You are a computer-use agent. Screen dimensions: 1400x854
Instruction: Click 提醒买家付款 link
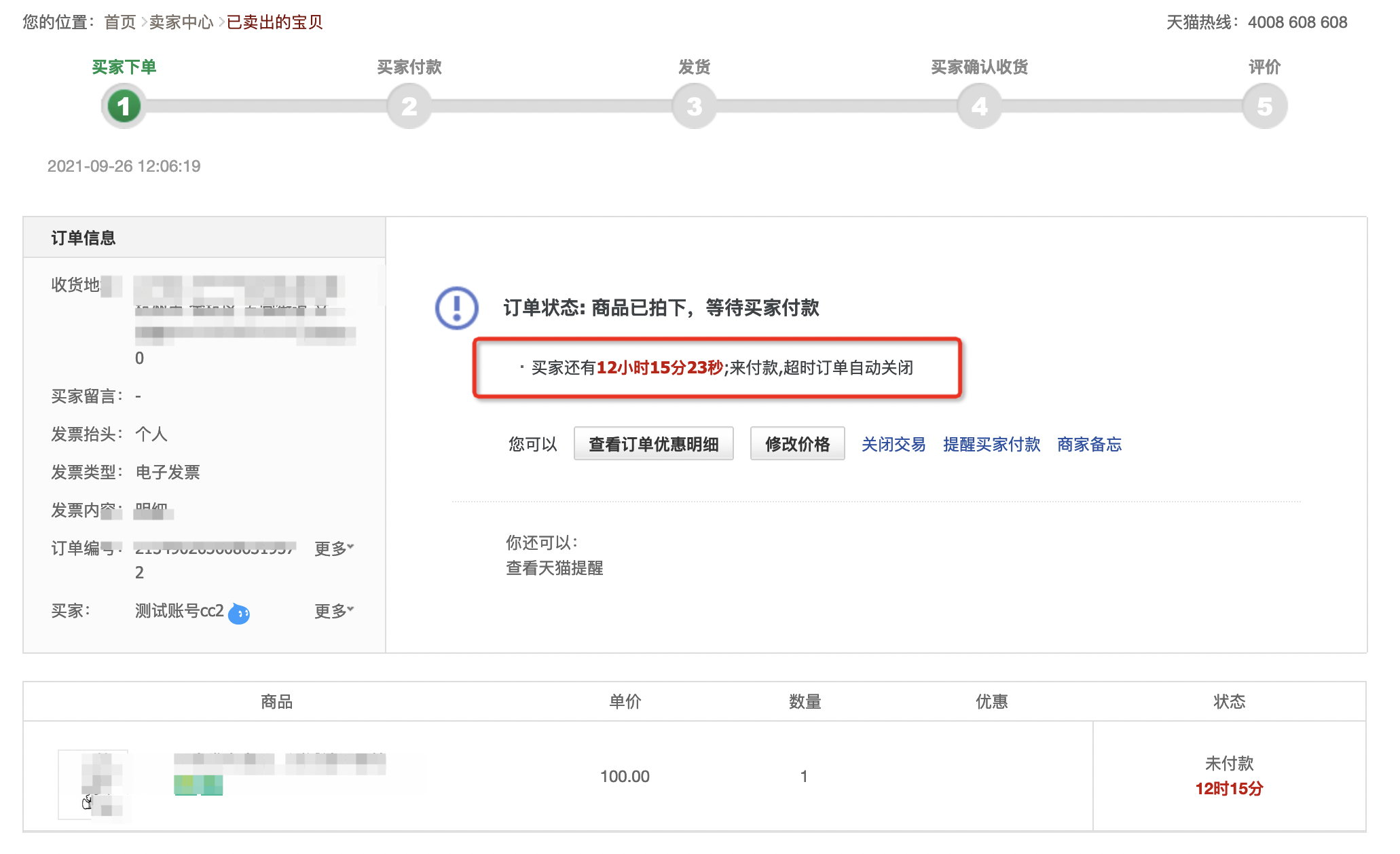tap(991, 444)
